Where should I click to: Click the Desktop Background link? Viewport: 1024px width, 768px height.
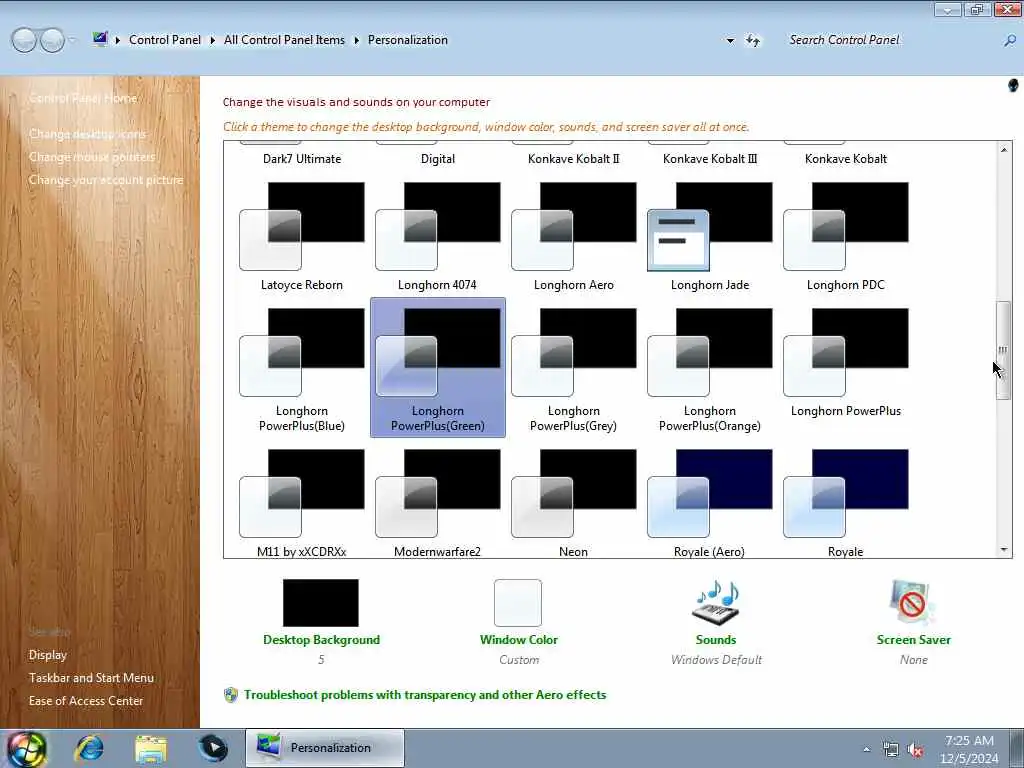(321, 640)
